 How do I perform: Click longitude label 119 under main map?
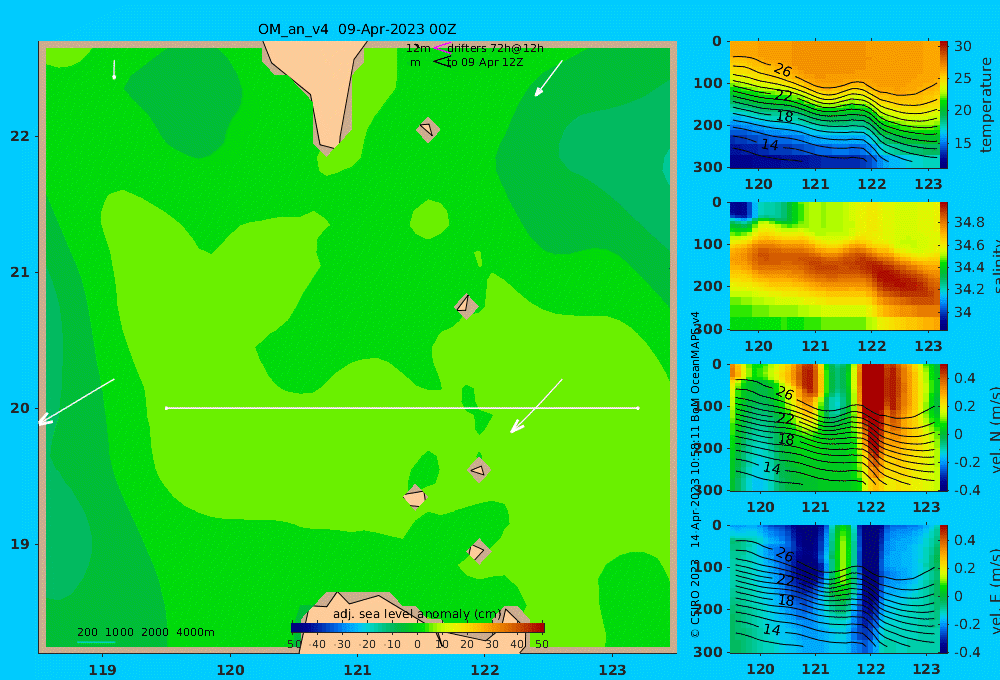click(x=102, y=670)
